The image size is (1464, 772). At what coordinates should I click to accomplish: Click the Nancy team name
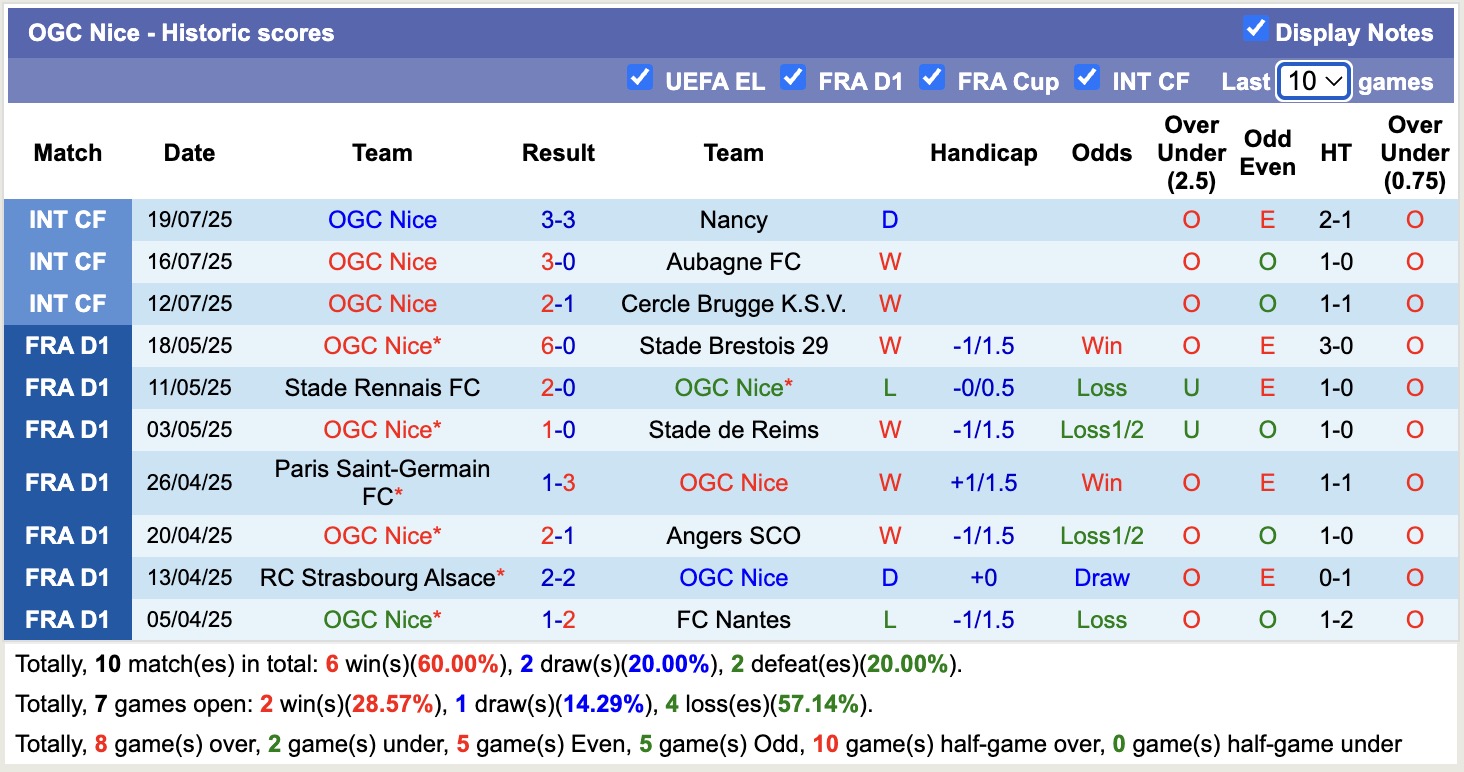tap(733, 219)
